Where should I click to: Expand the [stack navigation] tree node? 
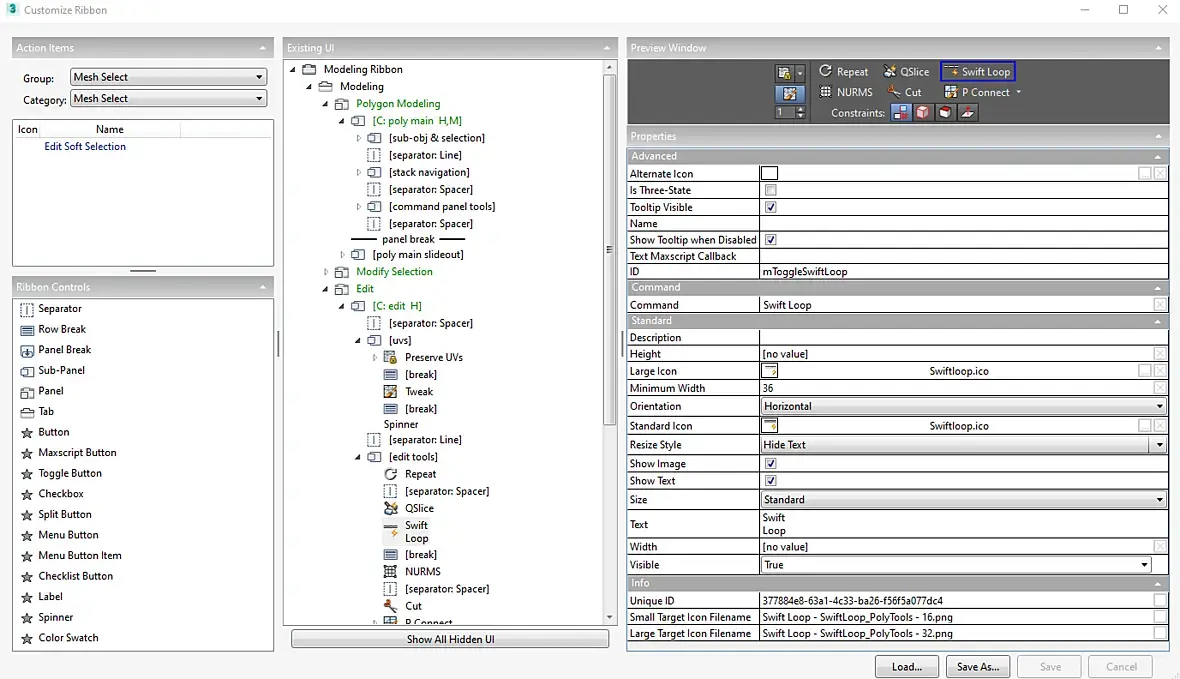click(x=358, y=172)
